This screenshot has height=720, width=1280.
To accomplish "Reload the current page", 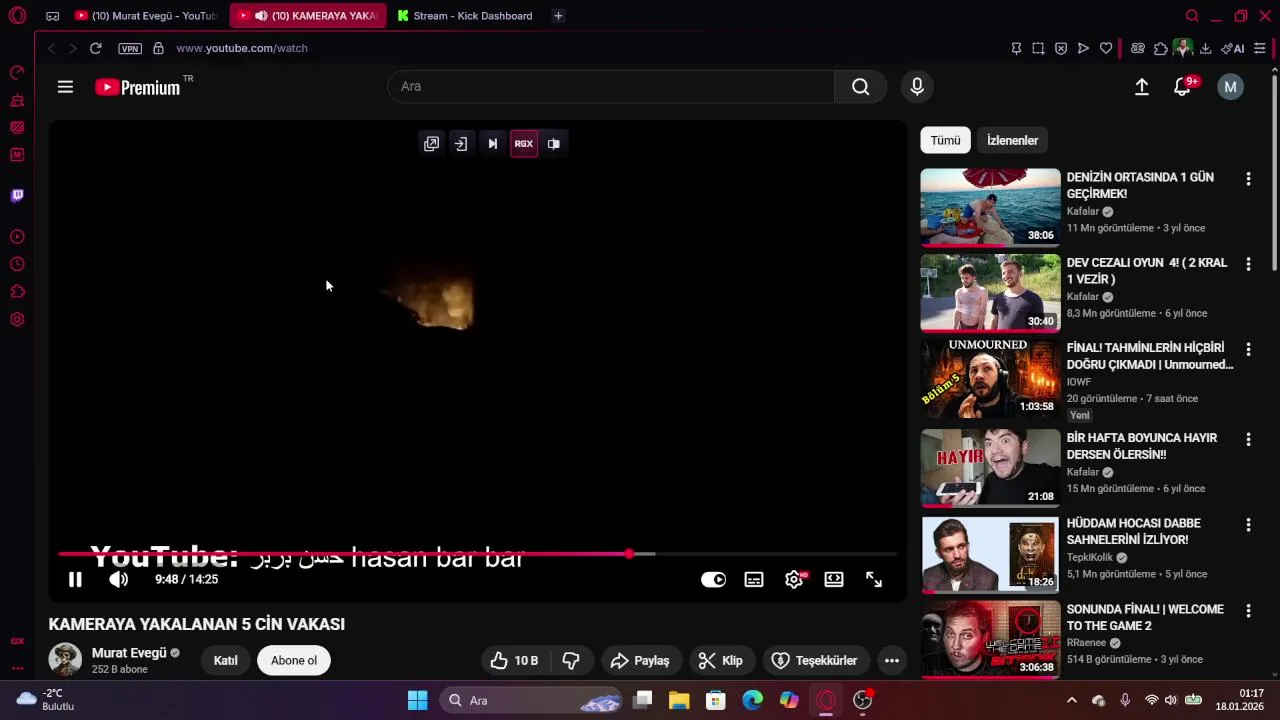I will tap(95, 48).
